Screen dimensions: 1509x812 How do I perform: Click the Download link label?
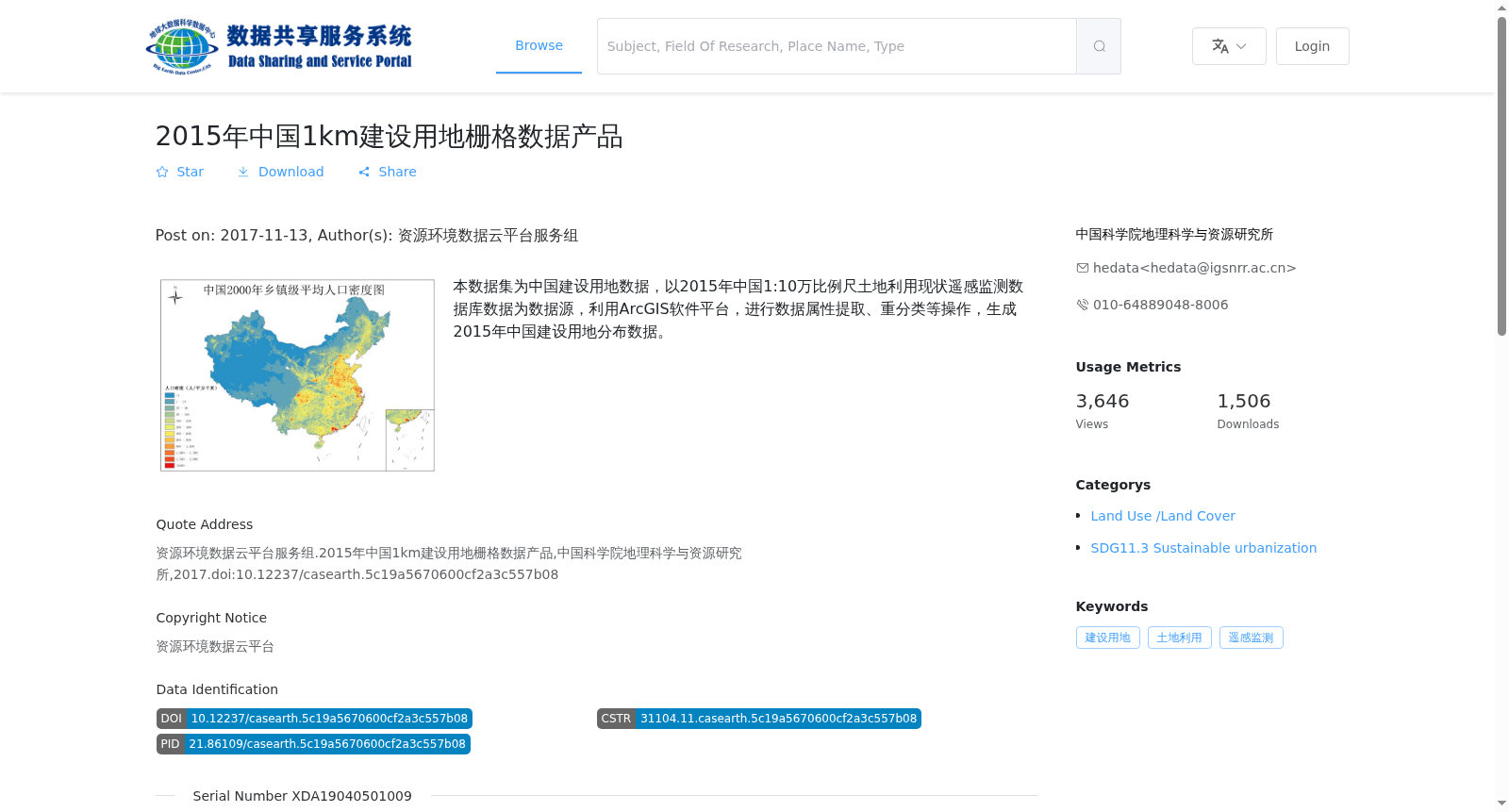coord(290,172)
